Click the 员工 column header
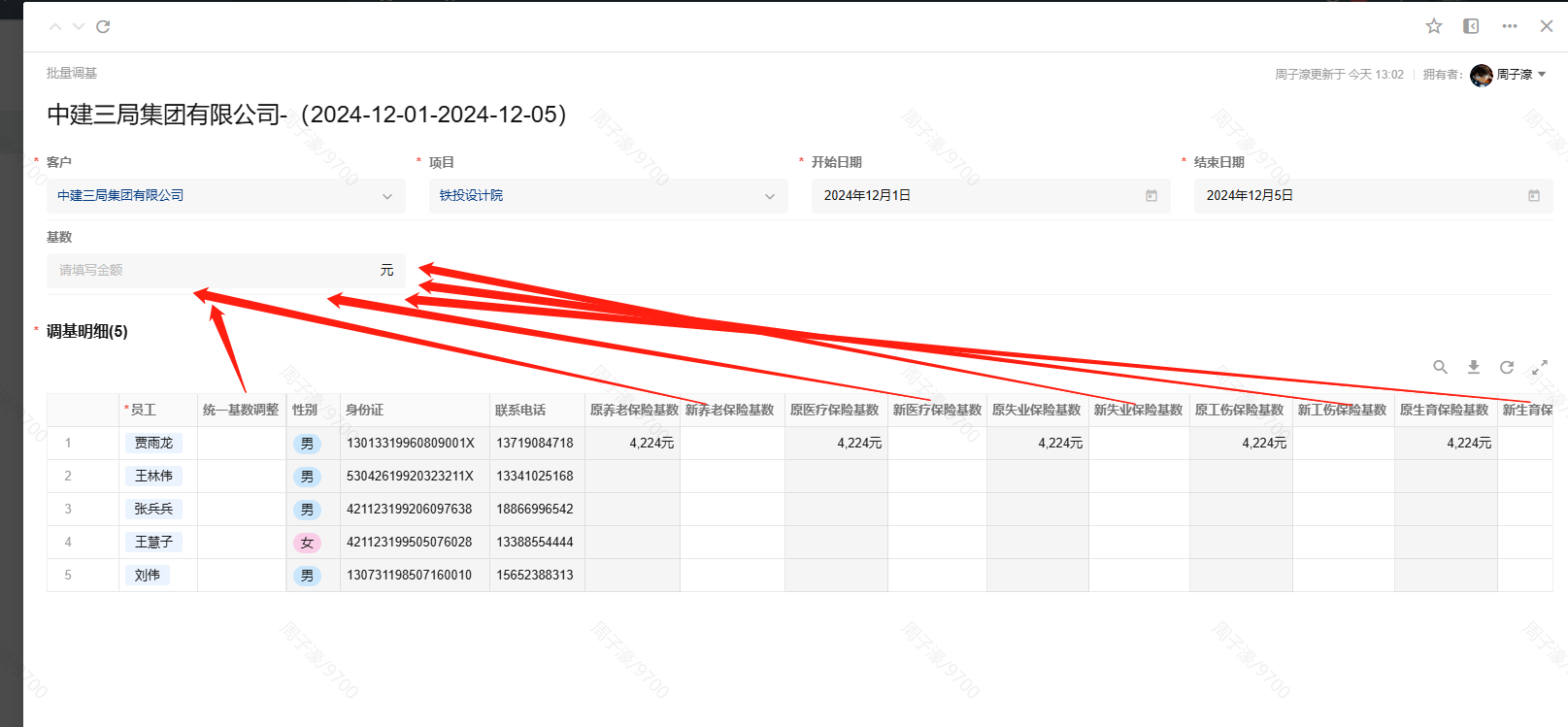1568x727 pixels. (x=158, y=411)
